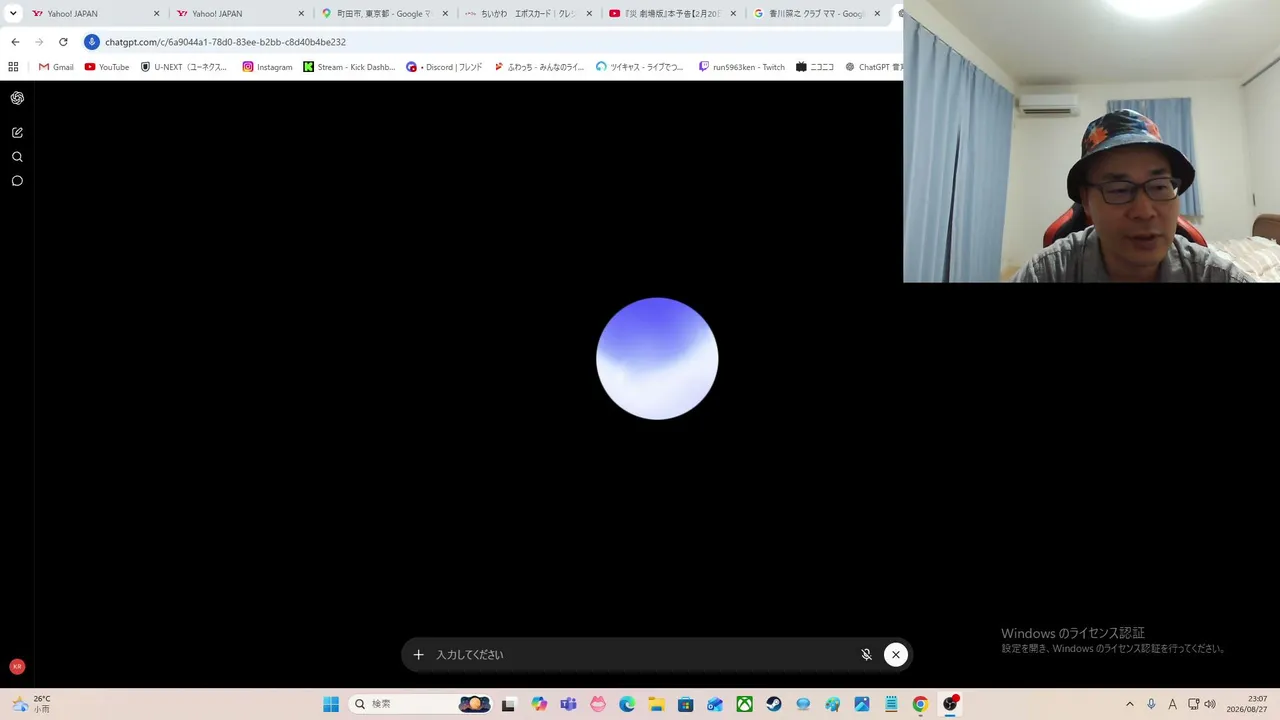Open Google Chrome on the taskbar
1280x720 pixels.
coord(920,704)
